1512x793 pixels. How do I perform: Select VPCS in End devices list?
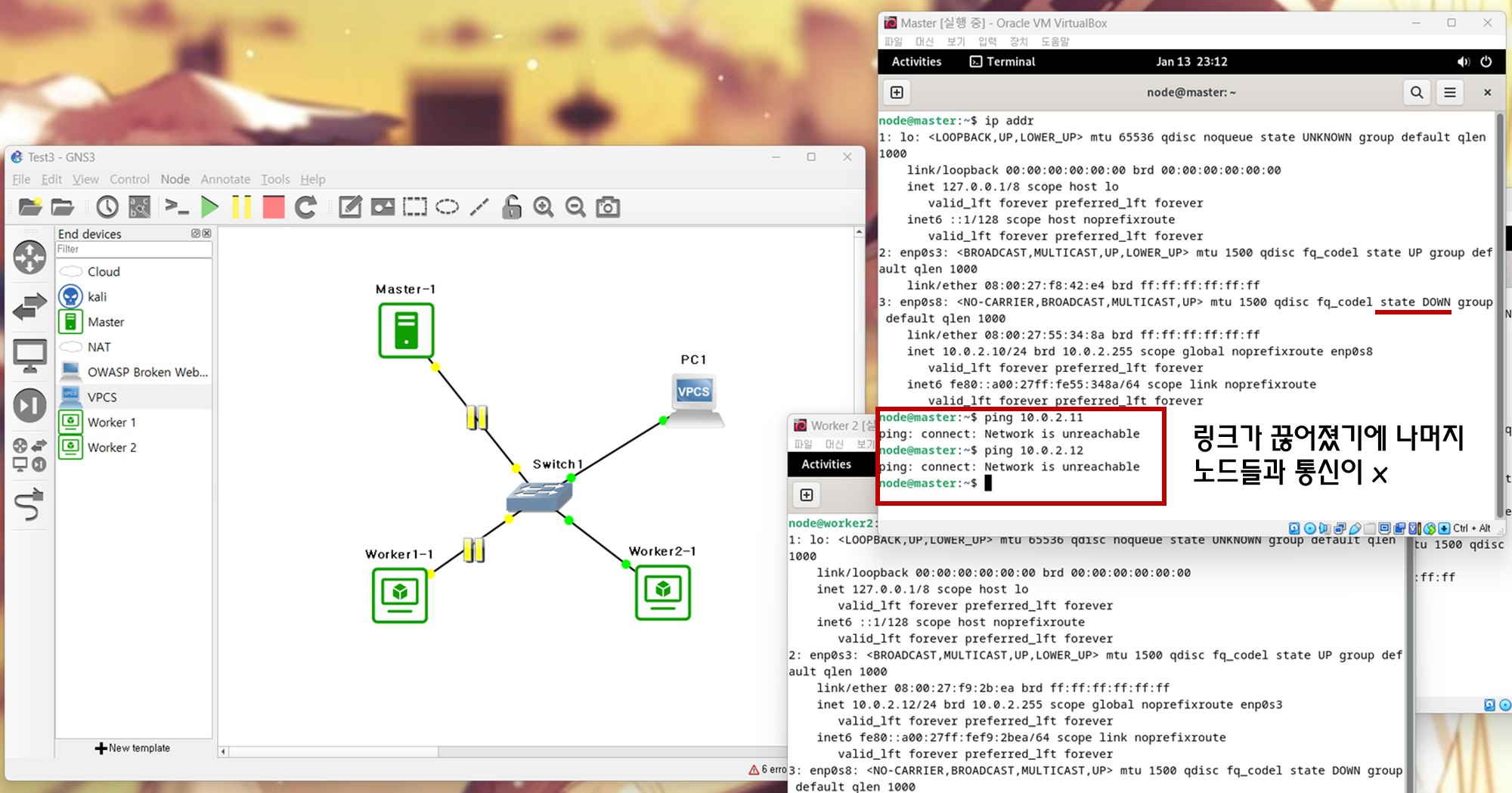point(134,397)
